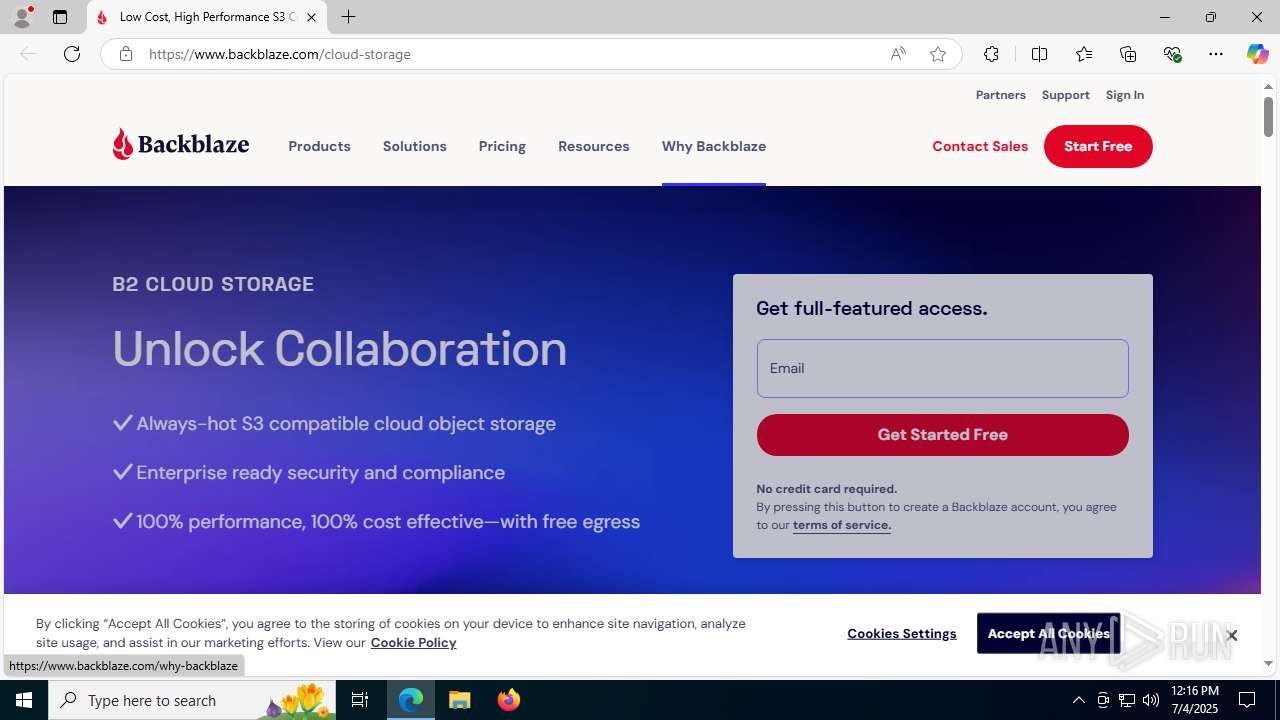Open the Products menu
Image resolution: width=1280 pixels, height=720 pixels.
319,146
